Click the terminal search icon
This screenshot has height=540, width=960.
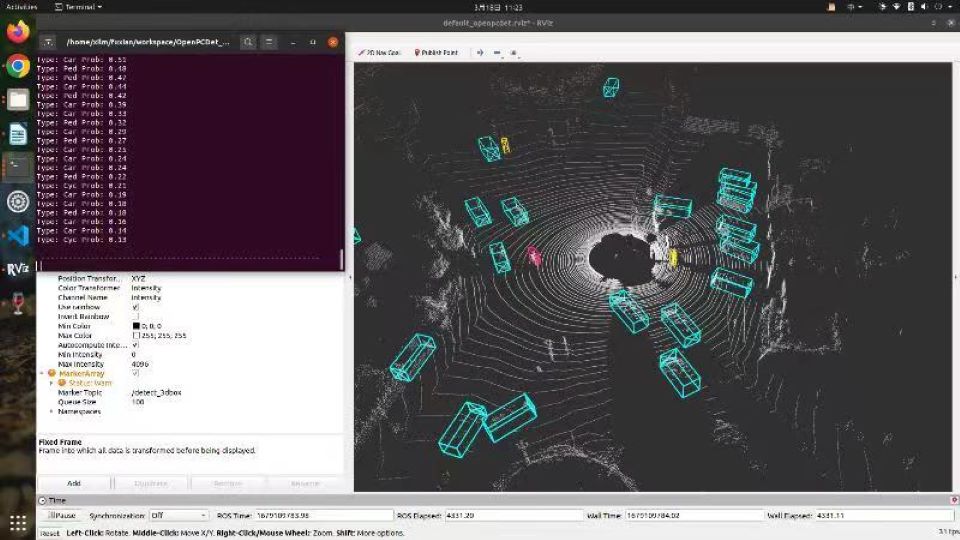[x=247, y=42]
